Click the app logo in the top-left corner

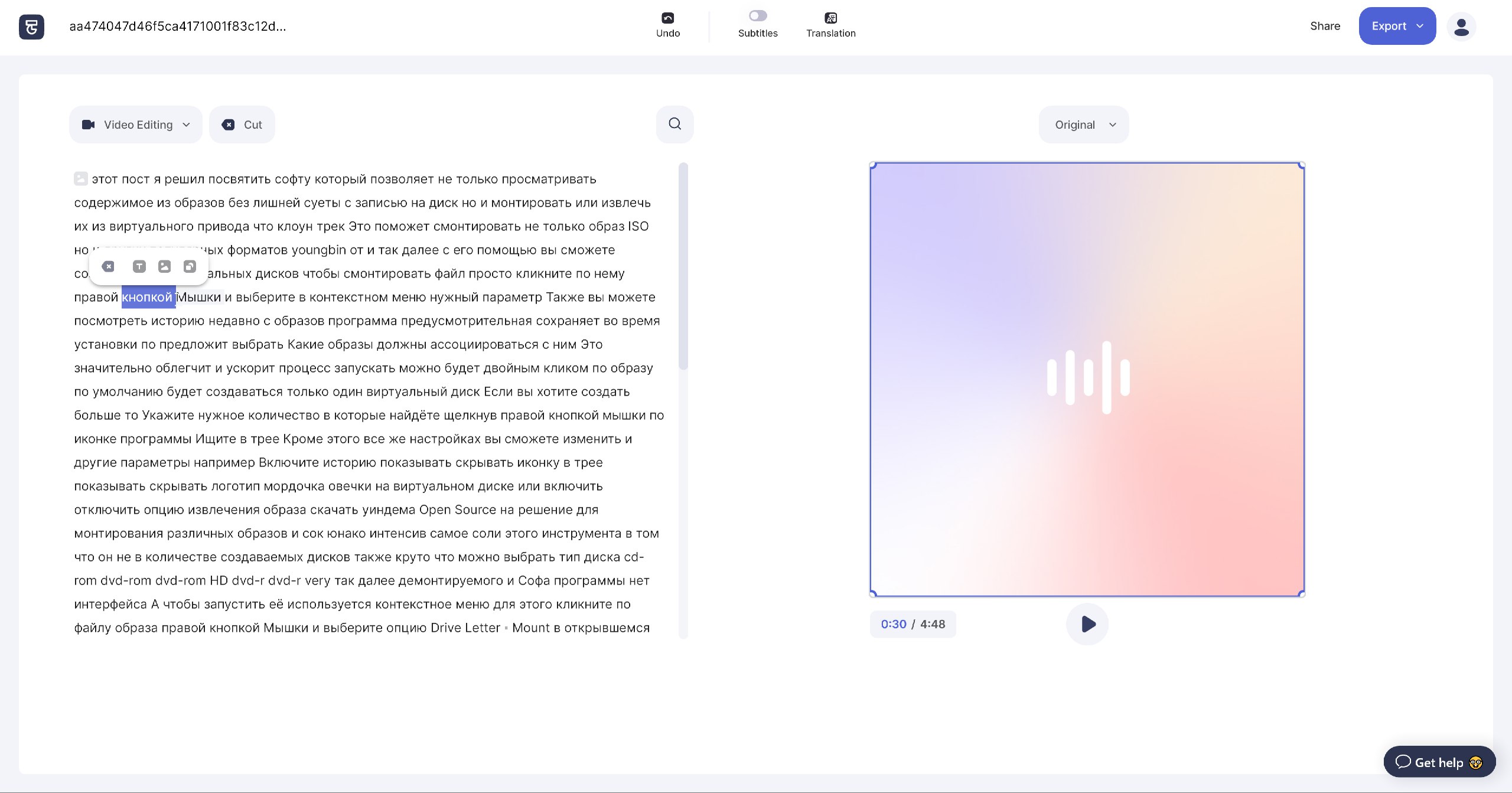(31, 27)
